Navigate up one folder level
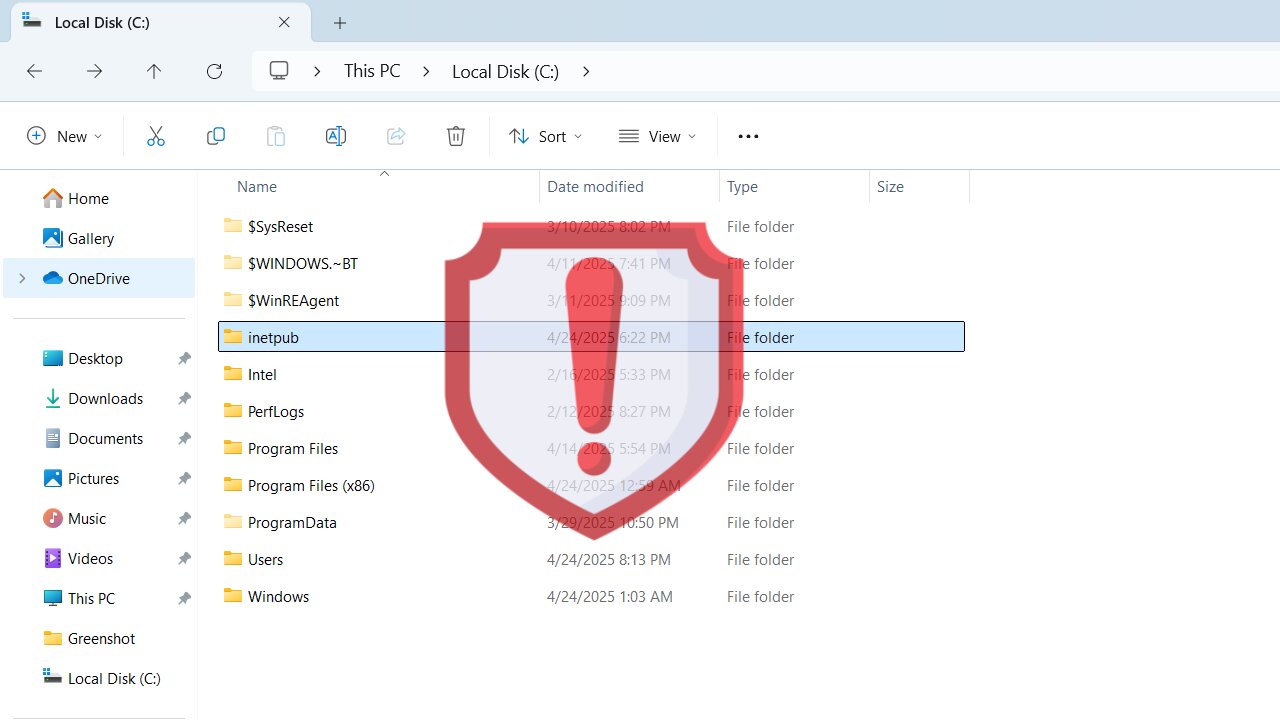1280x720 pixels. 154,71
